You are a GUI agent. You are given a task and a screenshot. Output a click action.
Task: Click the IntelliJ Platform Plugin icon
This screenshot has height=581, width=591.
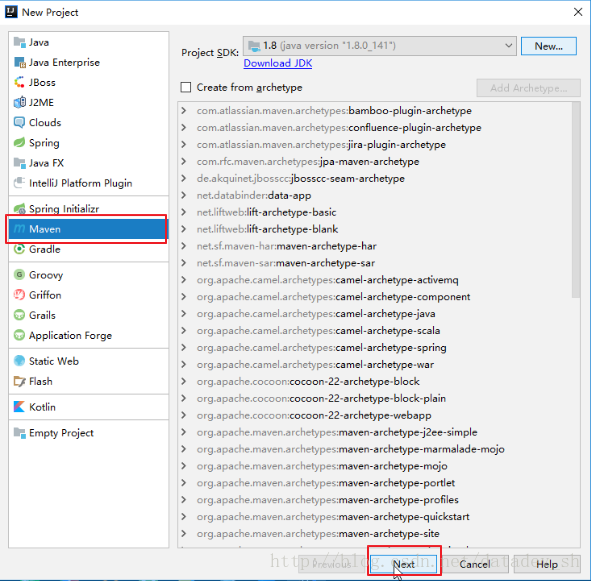pyautogui.click(x=19, y=183)
